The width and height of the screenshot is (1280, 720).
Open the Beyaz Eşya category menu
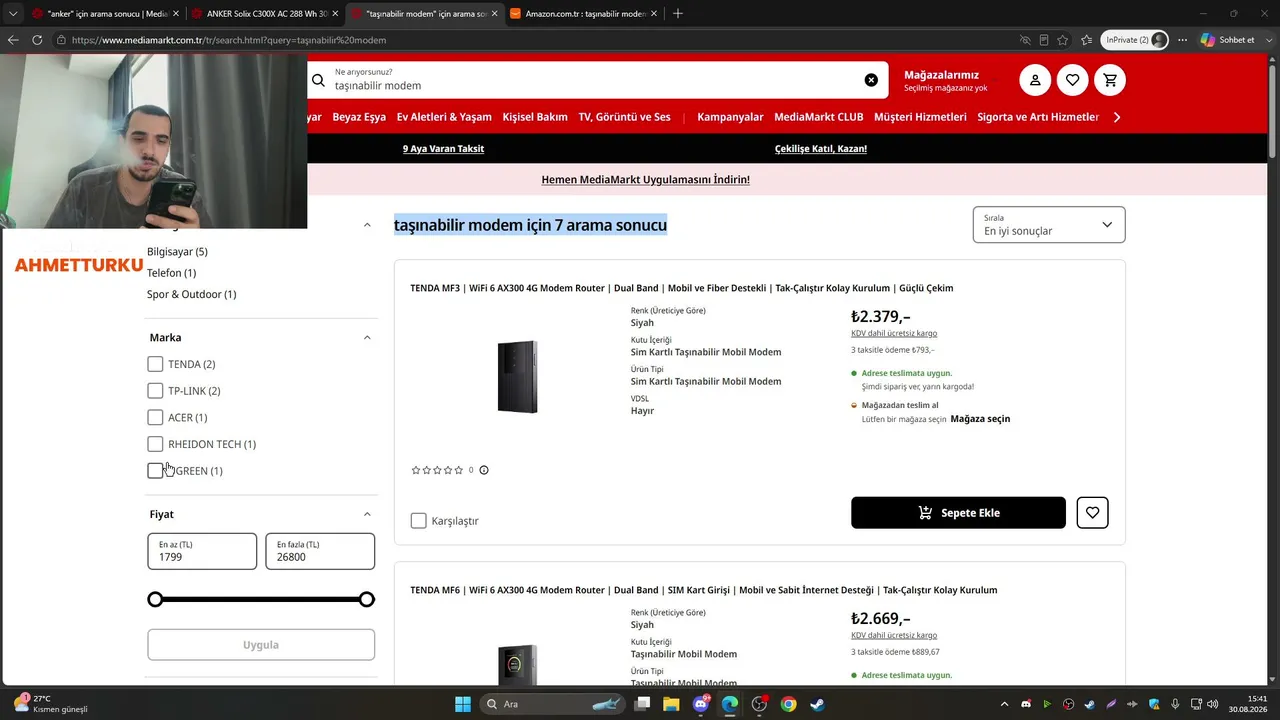click(359, 117)
